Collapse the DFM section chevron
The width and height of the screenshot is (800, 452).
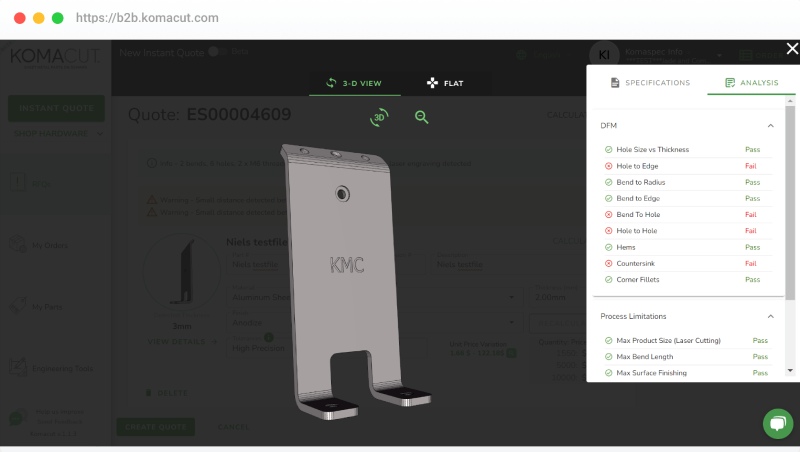pyautogui.click(x=770, y=125)
